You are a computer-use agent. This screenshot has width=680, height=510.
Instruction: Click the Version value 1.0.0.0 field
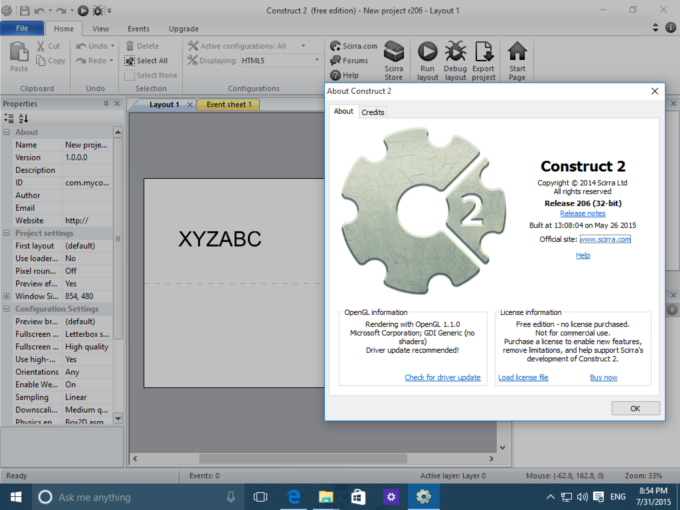88,157
